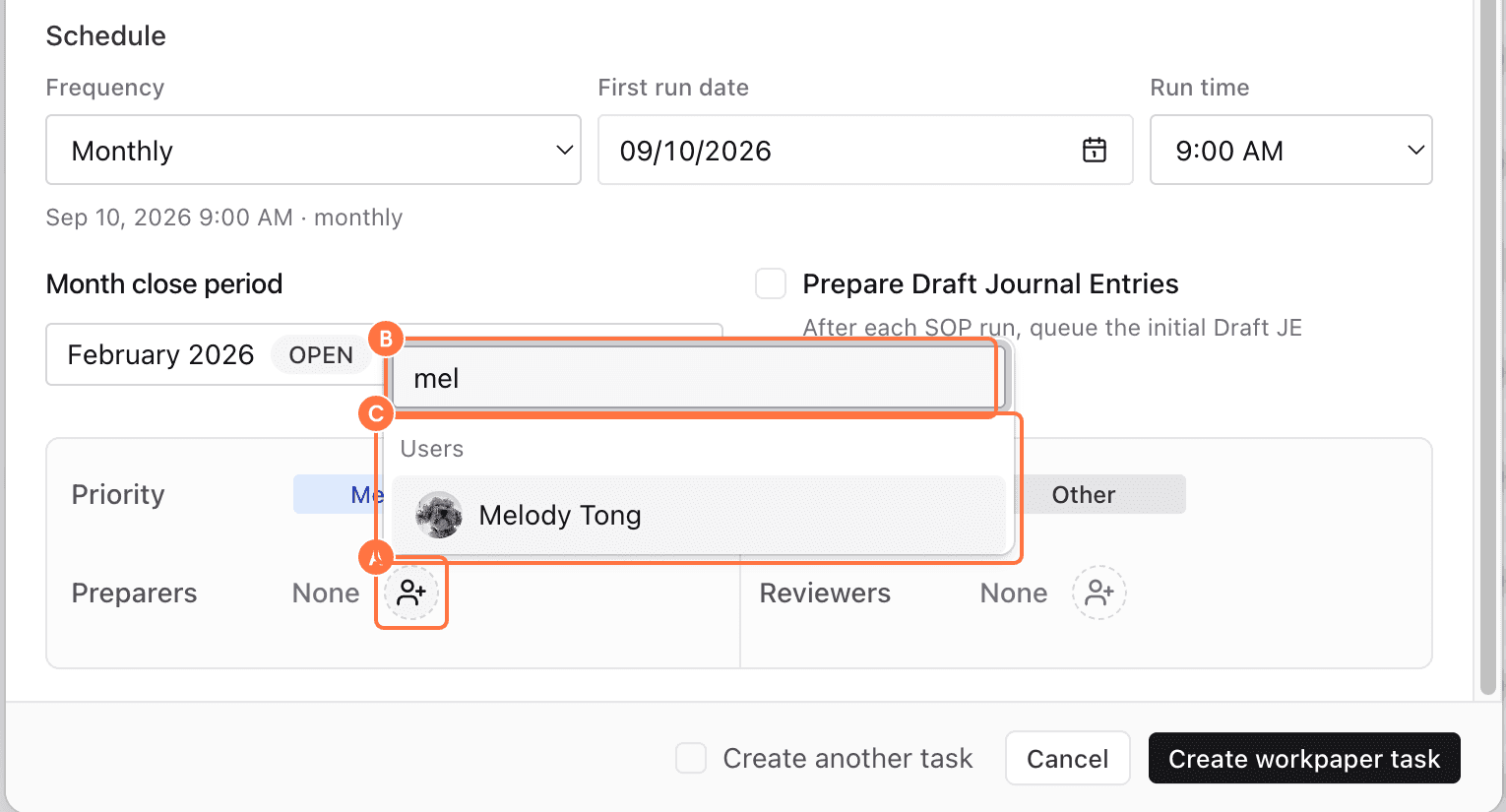Image resolution: width=1506 pixels, height=812 pixels.
Task: Open calendar picker icon in First run date
Action: [x=1094, y=150]
